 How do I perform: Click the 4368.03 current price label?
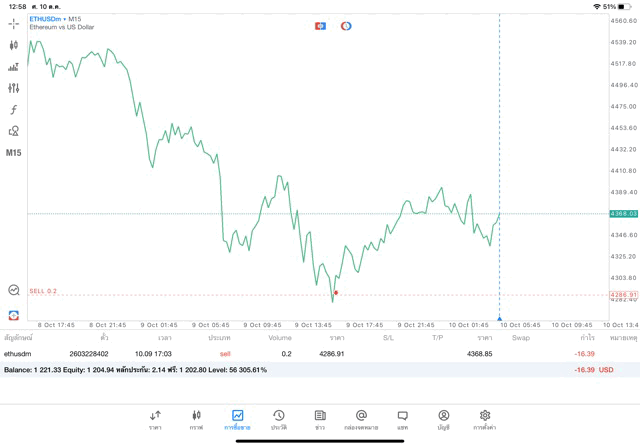(623, 213)
